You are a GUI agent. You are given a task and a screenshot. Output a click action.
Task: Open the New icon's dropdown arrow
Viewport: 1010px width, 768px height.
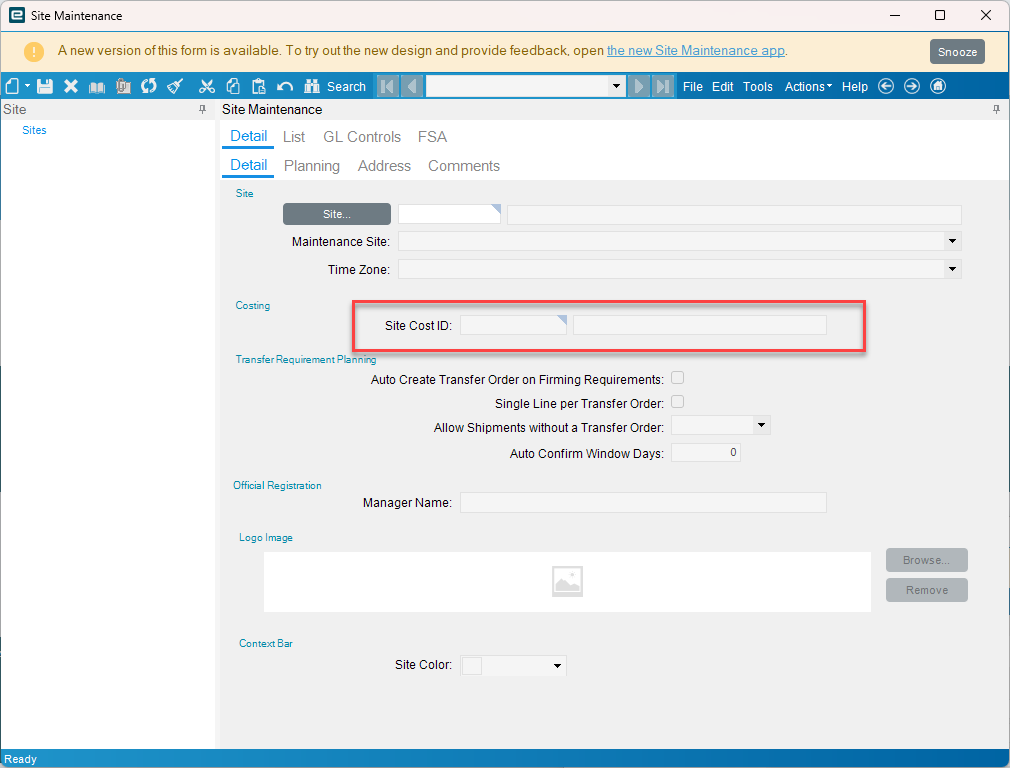pos(27,86)
